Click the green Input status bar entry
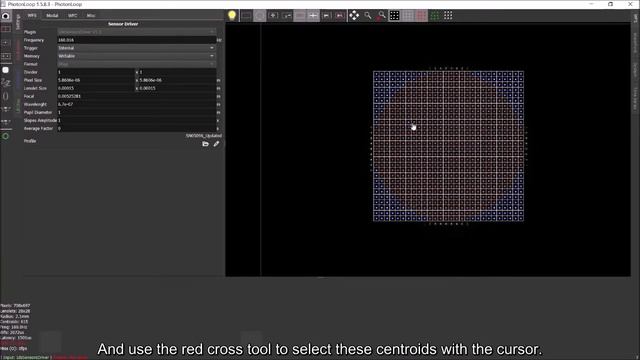The image size is (640, 360). click(x=26, y=358)
